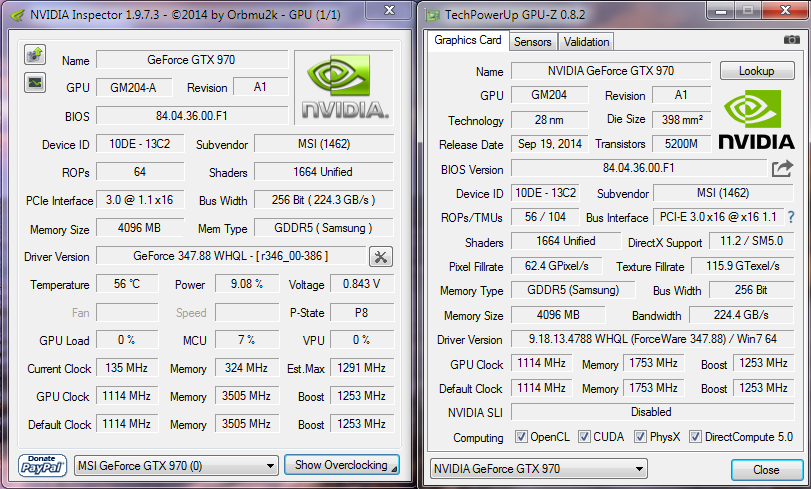Switch to the Graphics Card tab
This screenshot has height=489, width=811.
[468, 40]
